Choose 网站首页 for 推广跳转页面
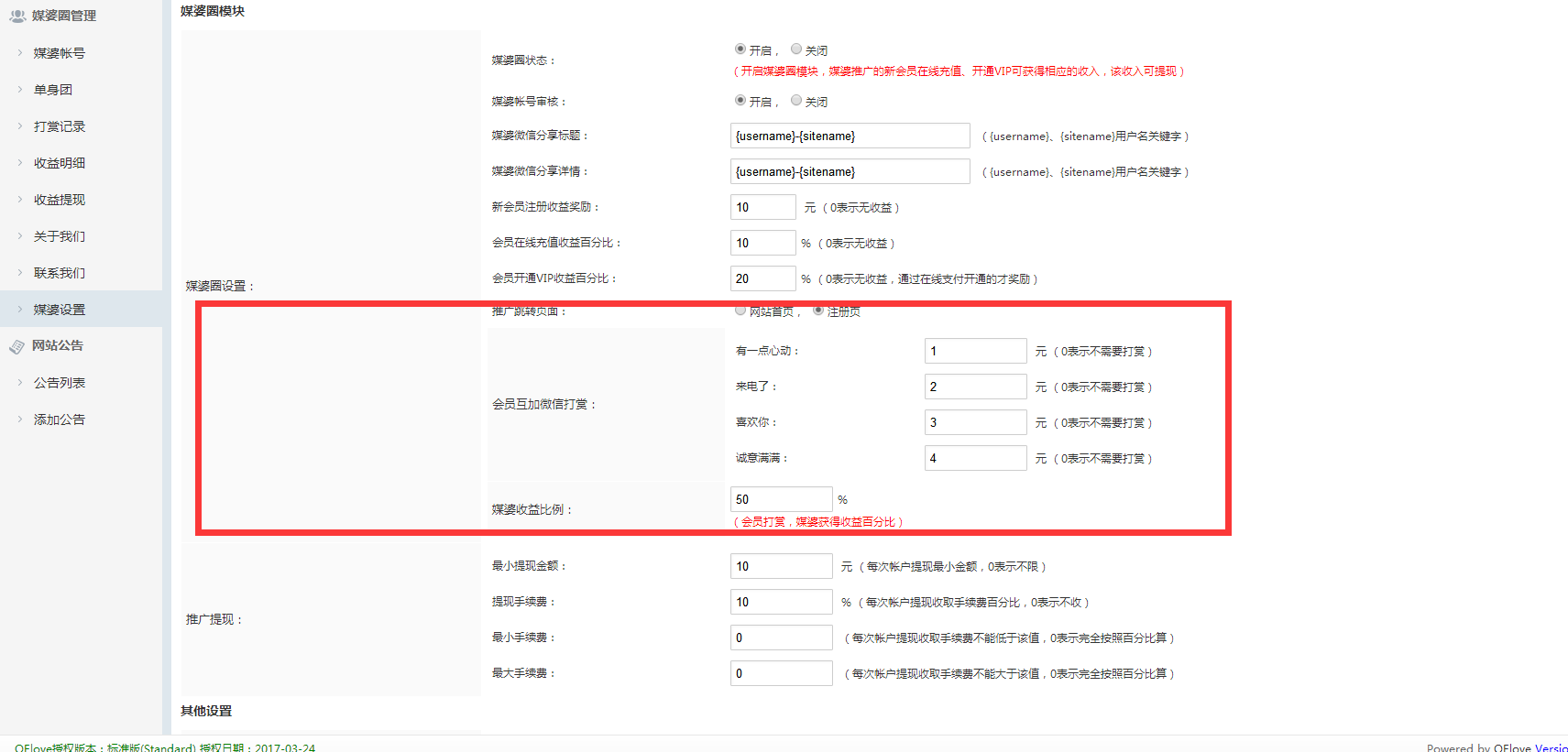The height and width of the screenshot is (752, 1568). [x=740, y=310]
